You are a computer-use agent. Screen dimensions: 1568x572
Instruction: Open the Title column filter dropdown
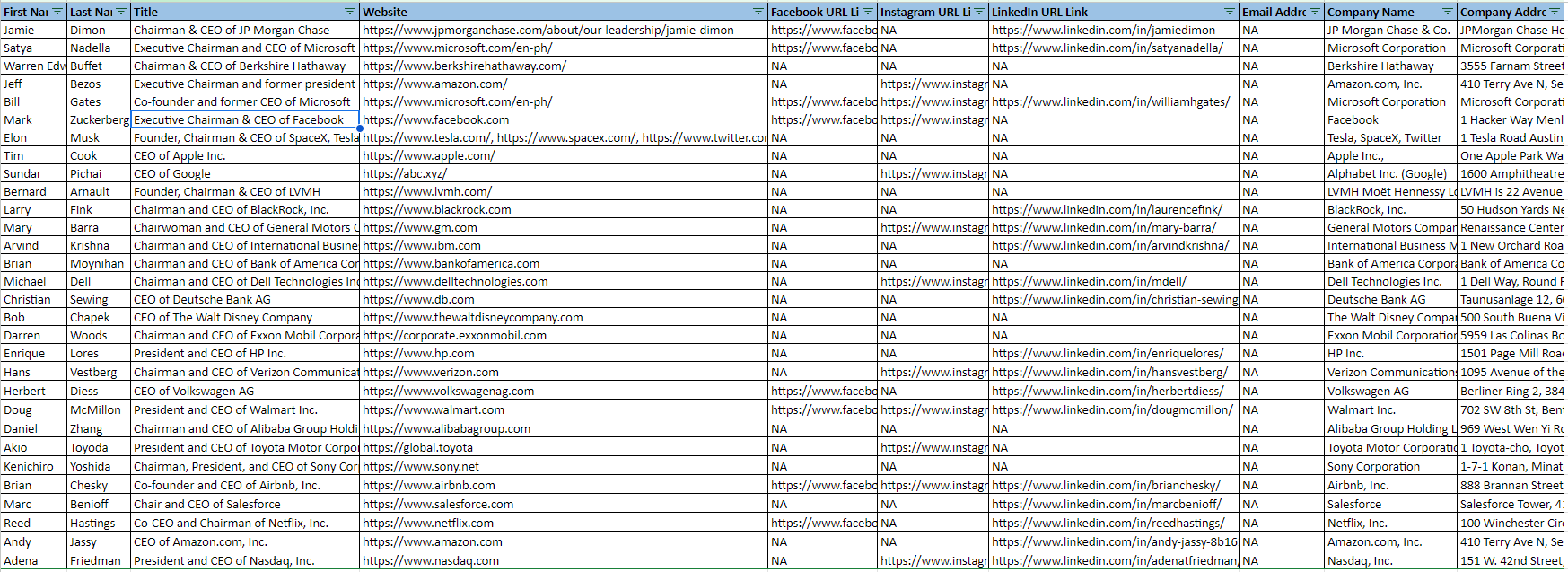click(x=350, y=12)
